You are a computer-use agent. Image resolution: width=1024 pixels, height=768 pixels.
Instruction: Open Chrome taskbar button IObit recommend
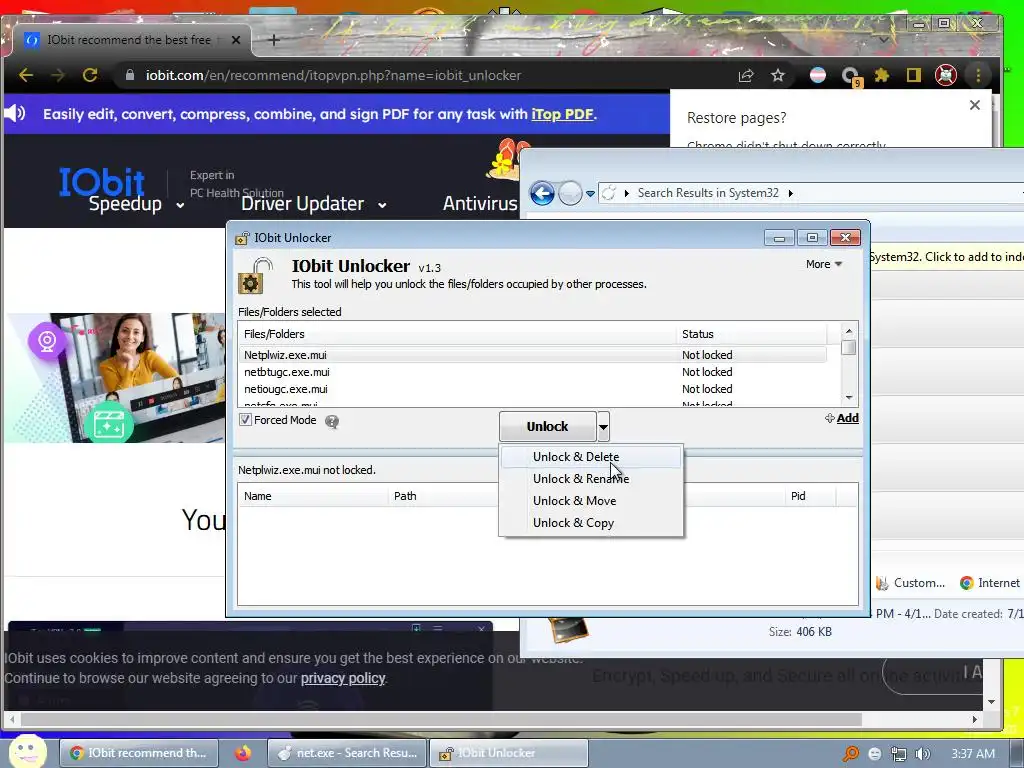point(138,753)
